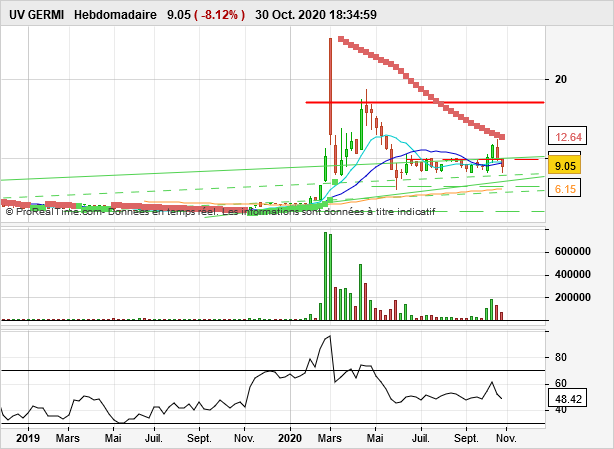Click the Mai label after 2019

113,438
